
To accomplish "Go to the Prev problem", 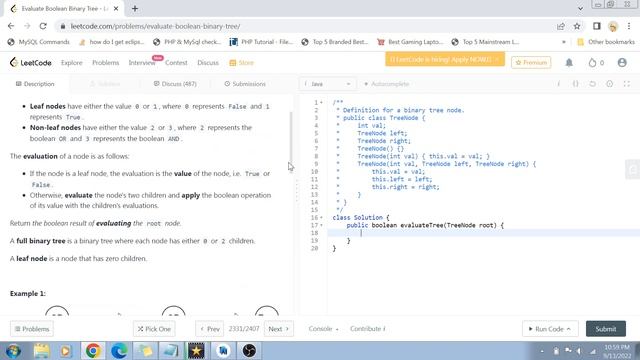I will 210,329.
